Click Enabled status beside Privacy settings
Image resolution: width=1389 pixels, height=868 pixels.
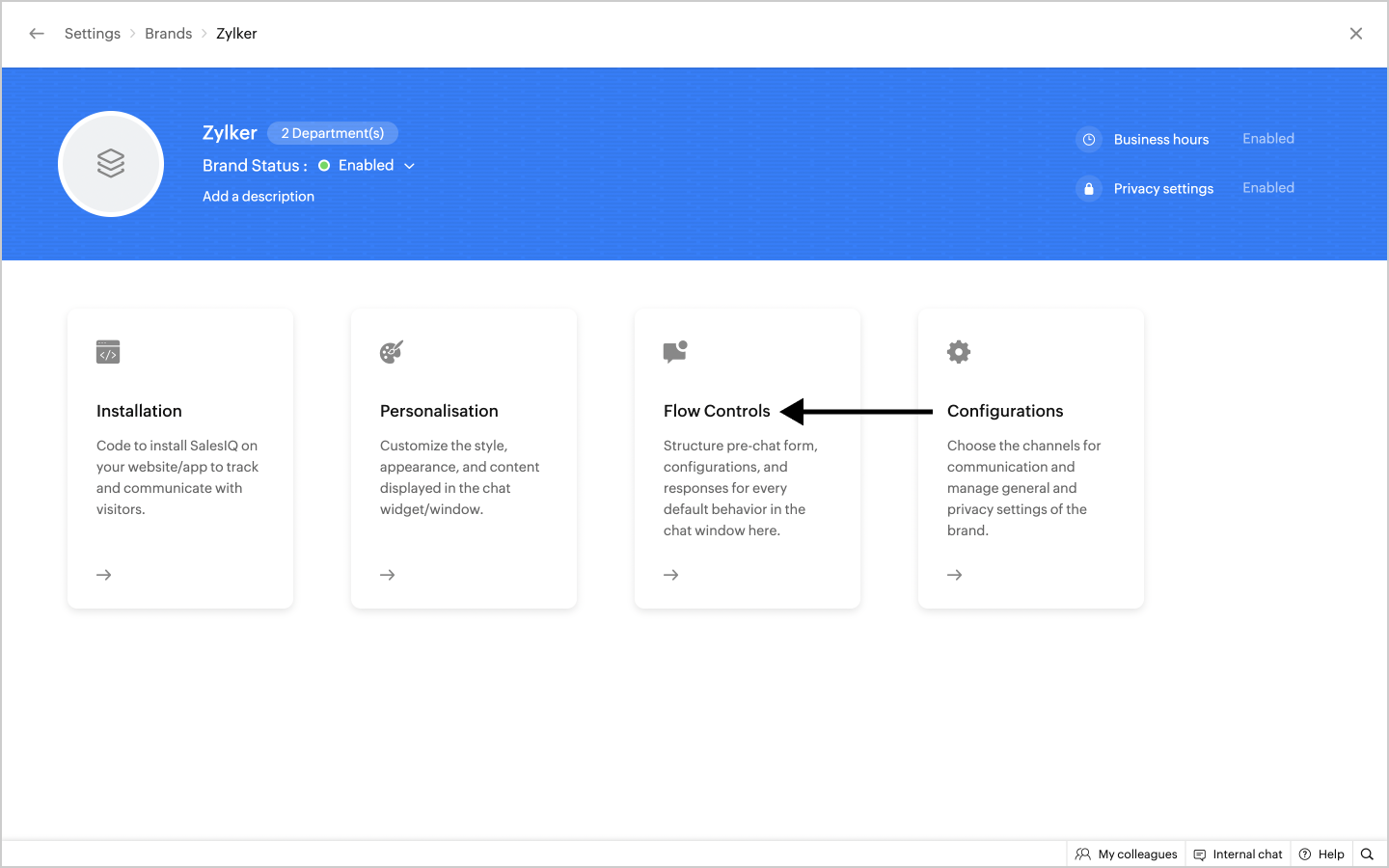coord(1268,188)
